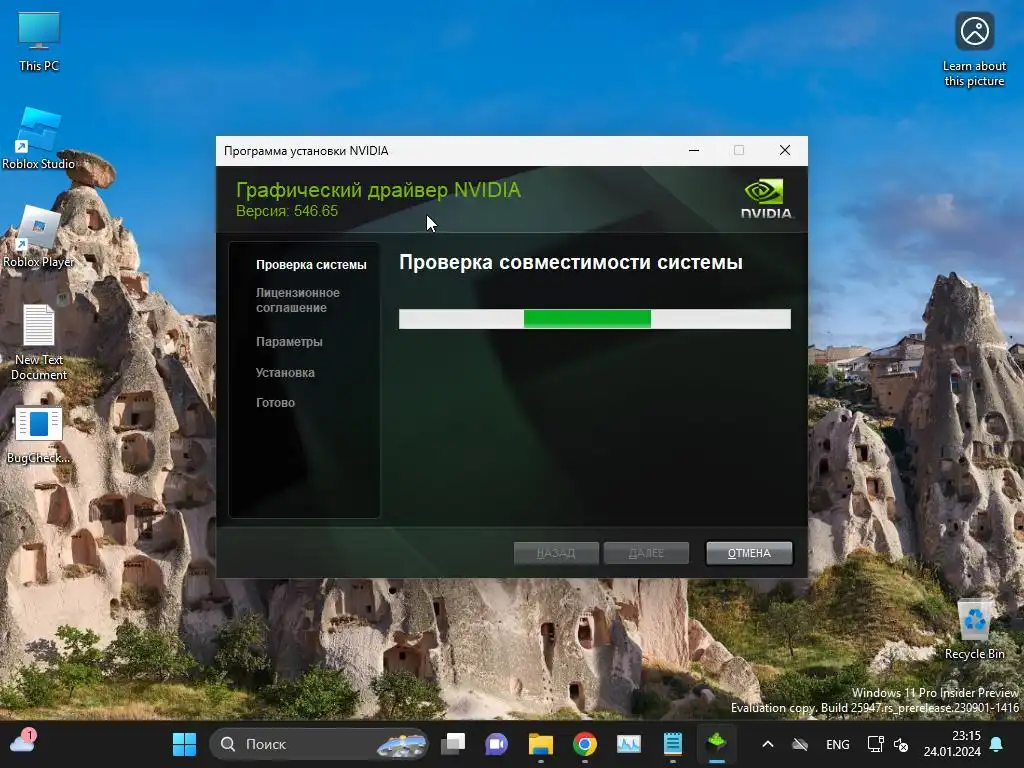Open the Notepad taskbar app

click(673, 744)
